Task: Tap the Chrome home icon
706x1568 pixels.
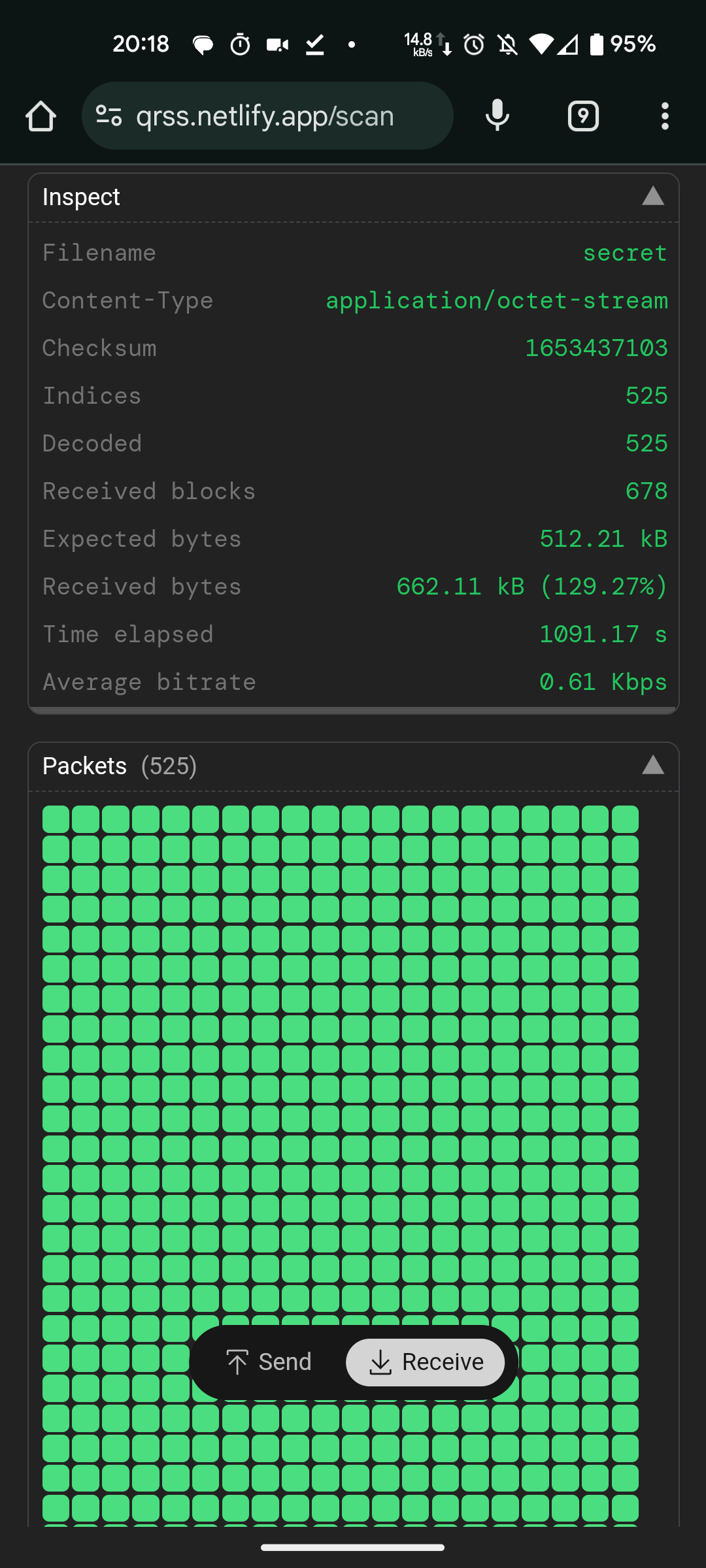Action: (41, 116)
